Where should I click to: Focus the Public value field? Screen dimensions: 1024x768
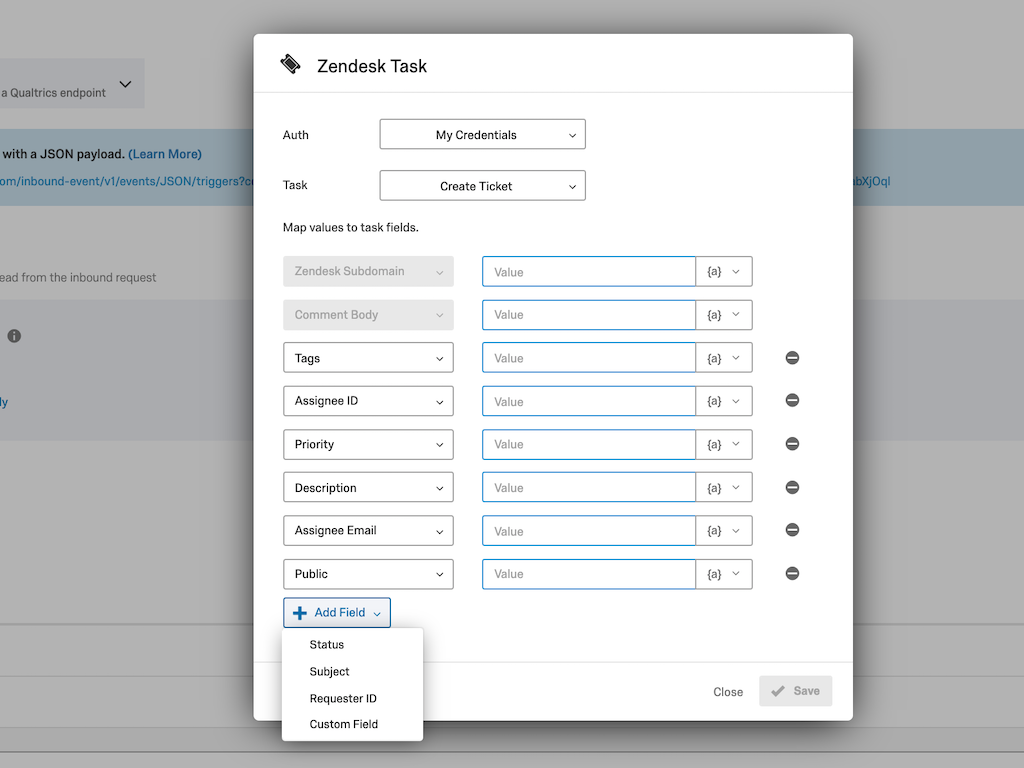(x=589, y=574)
